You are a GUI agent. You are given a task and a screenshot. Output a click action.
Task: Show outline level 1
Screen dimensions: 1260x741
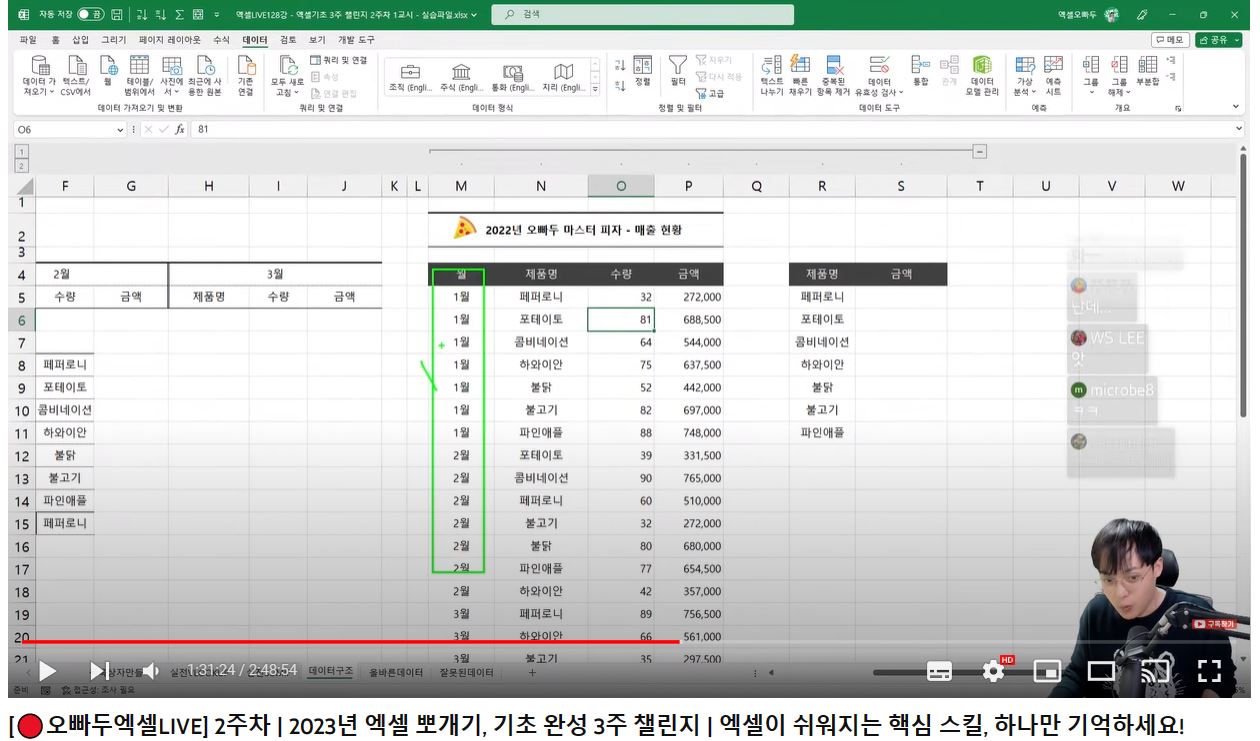tap(21, 151)
